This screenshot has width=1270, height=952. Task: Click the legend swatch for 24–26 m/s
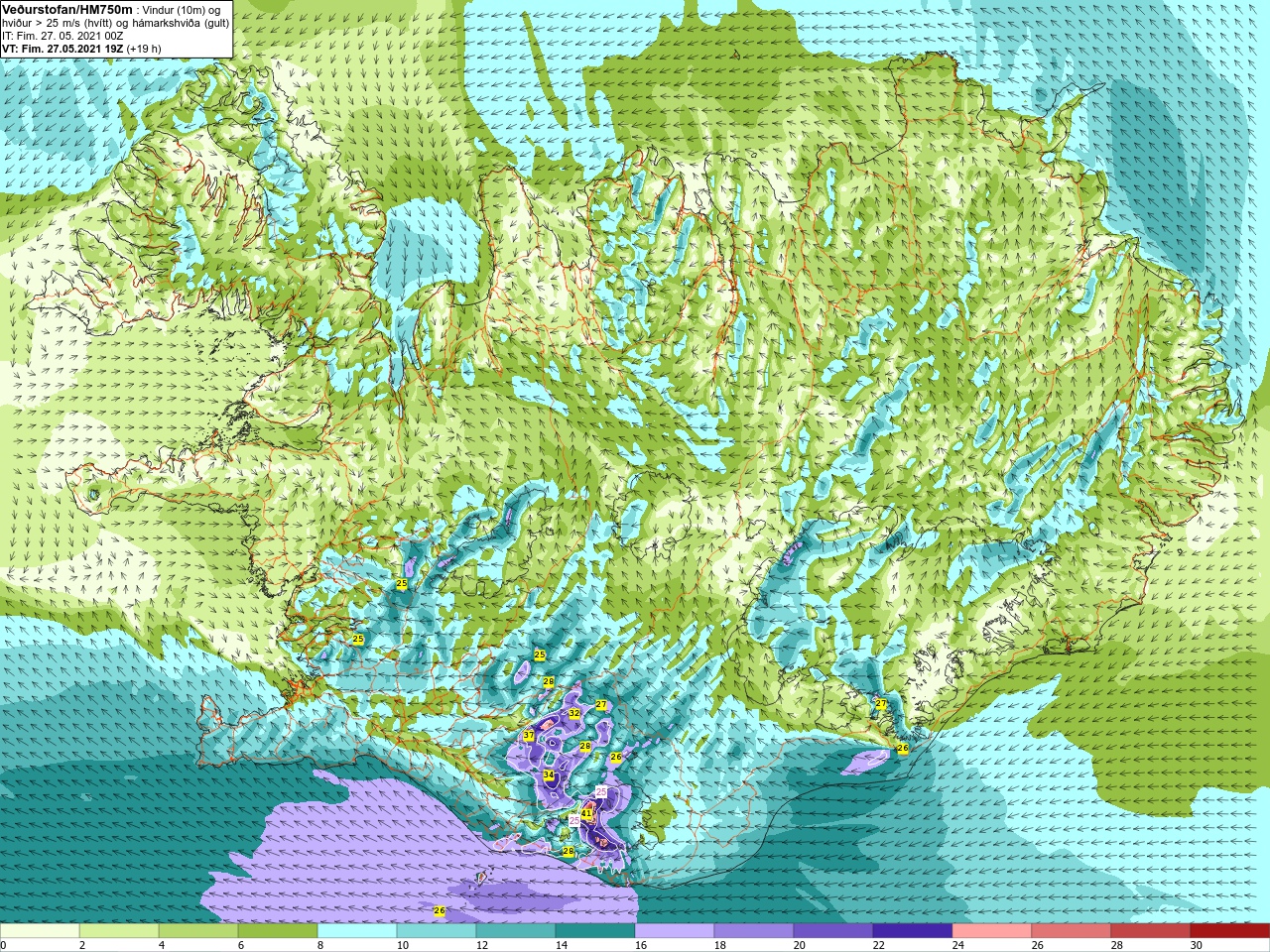tap(992, 930)
